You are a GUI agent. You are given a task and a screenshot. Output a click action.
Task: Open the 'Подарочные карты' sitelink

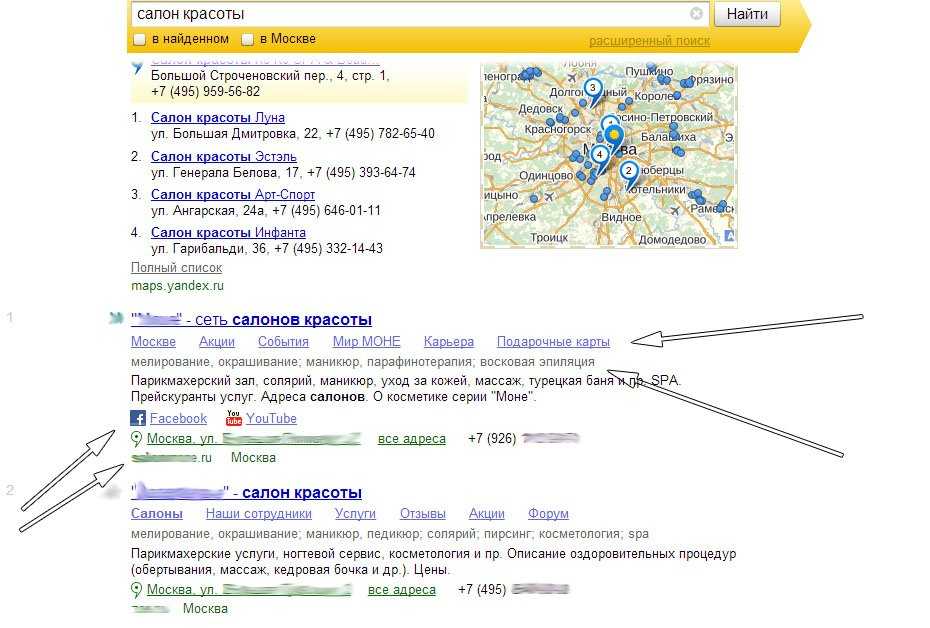tap(553, 342)
